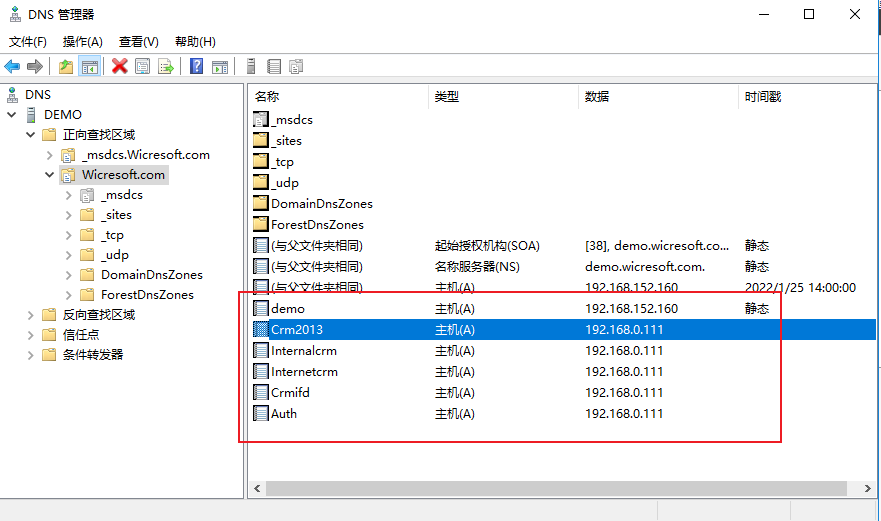Click the DNS Manager title bar icon
881x521 pixels.
coord(15,14)
